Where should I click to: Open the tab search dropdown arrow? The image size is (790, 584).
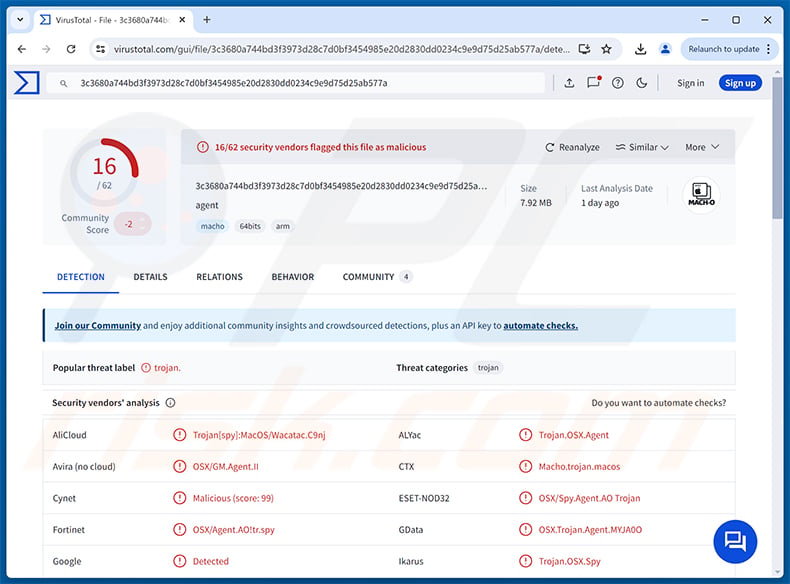[x=20, y=20]
